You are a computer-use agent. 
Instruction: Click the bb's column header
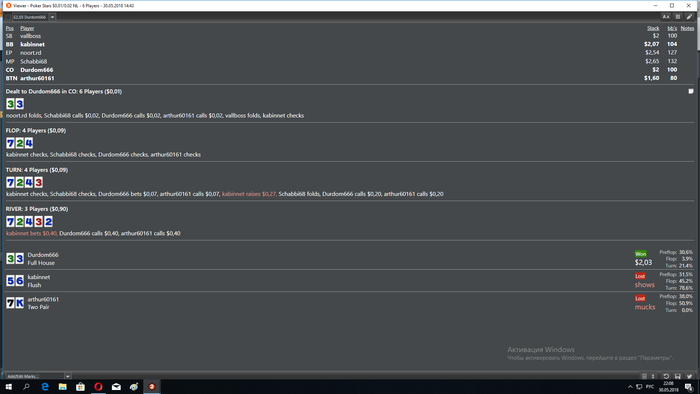(x=672, y=28)
